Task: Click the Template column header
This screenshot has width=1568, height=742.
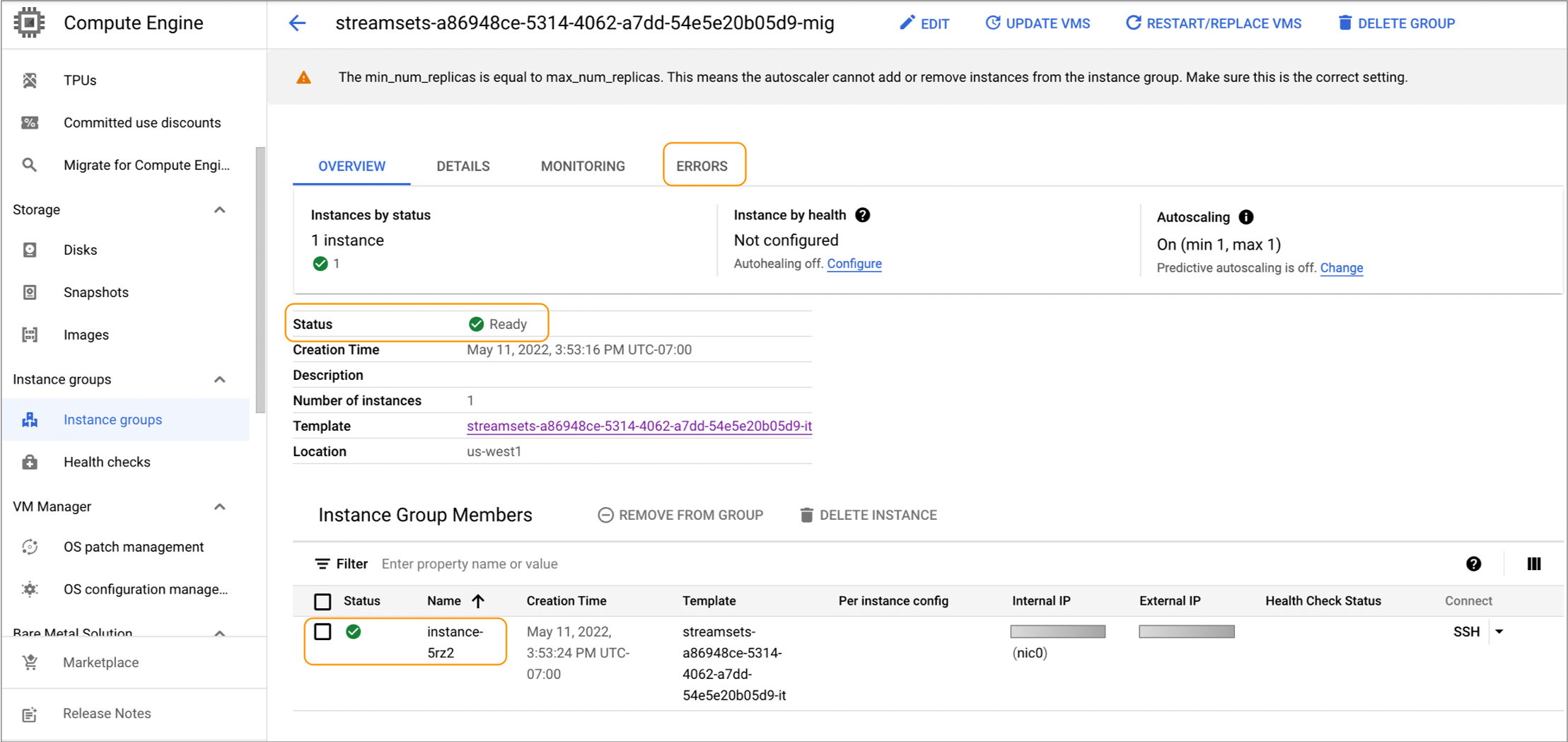Action: (709, 601)
